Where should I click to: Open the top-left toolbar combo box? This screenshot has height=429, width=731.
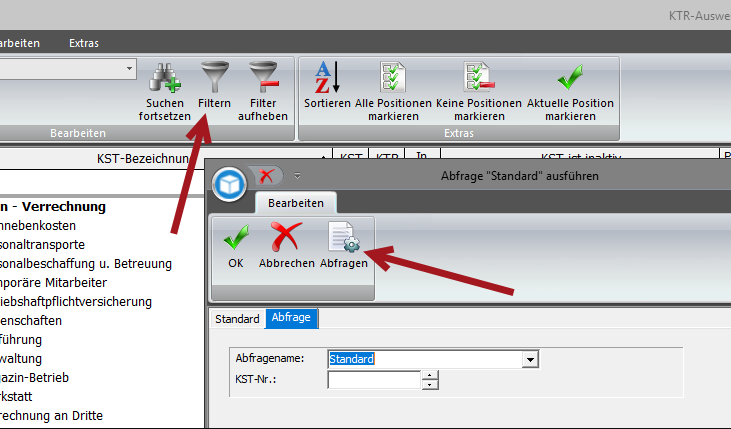coord(129,69)
